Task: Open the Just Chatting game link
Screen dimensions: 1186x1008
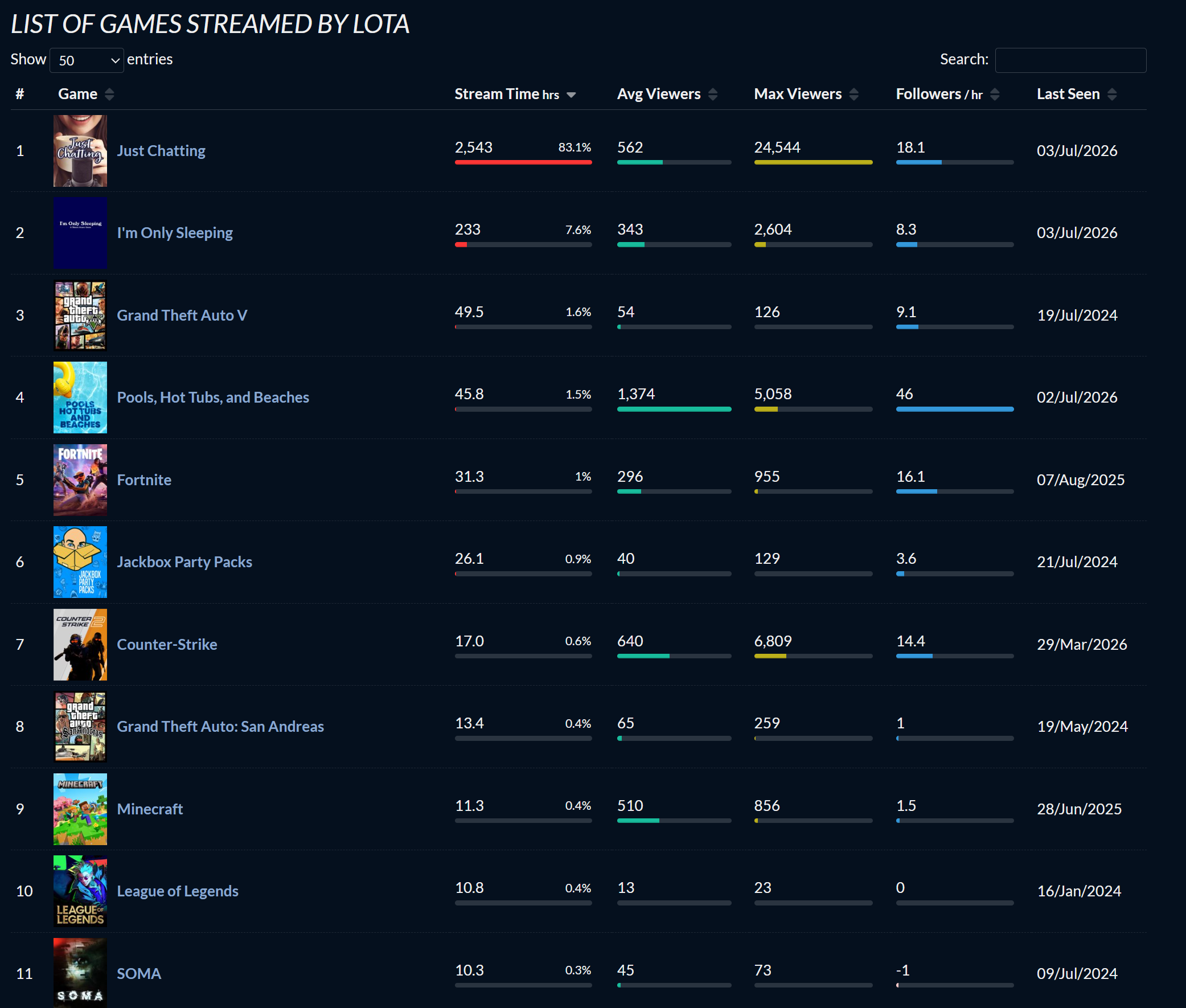Action: 161,151
